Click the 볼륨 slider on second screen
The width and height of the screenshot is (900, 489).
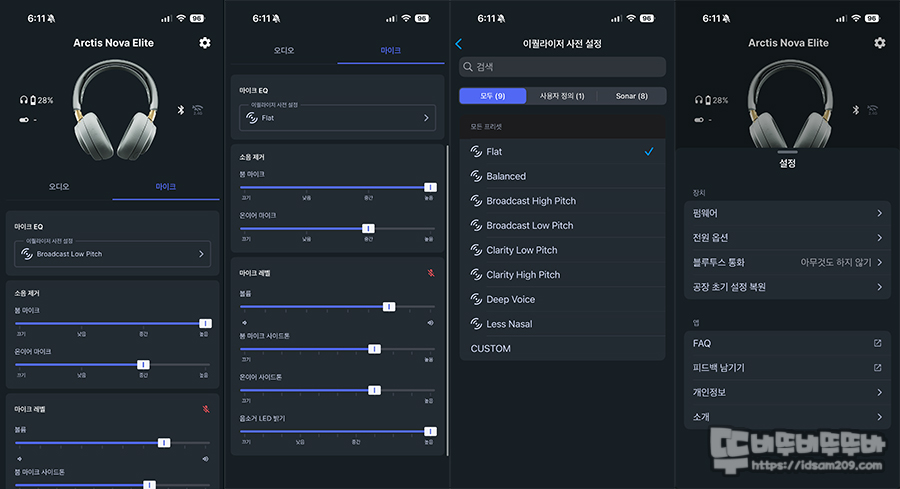pyautogui.click(x=338, y=306)
